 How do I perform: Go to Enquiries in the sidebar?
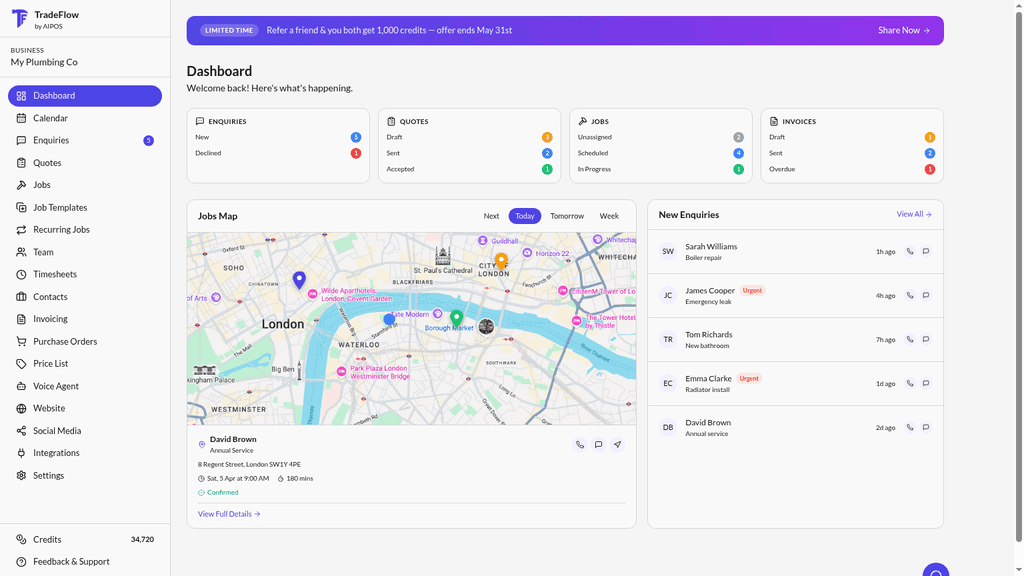[85, 140]
